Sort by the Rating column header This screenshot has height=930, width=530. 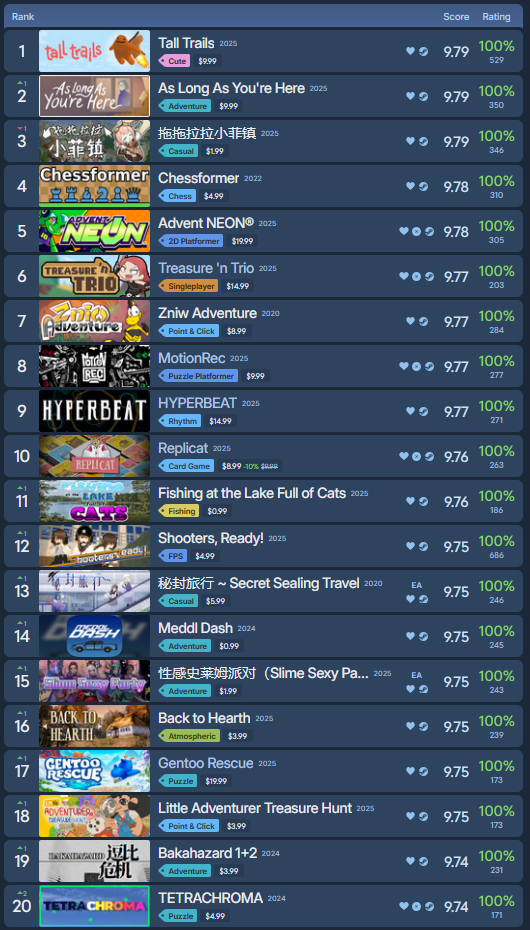496,17
